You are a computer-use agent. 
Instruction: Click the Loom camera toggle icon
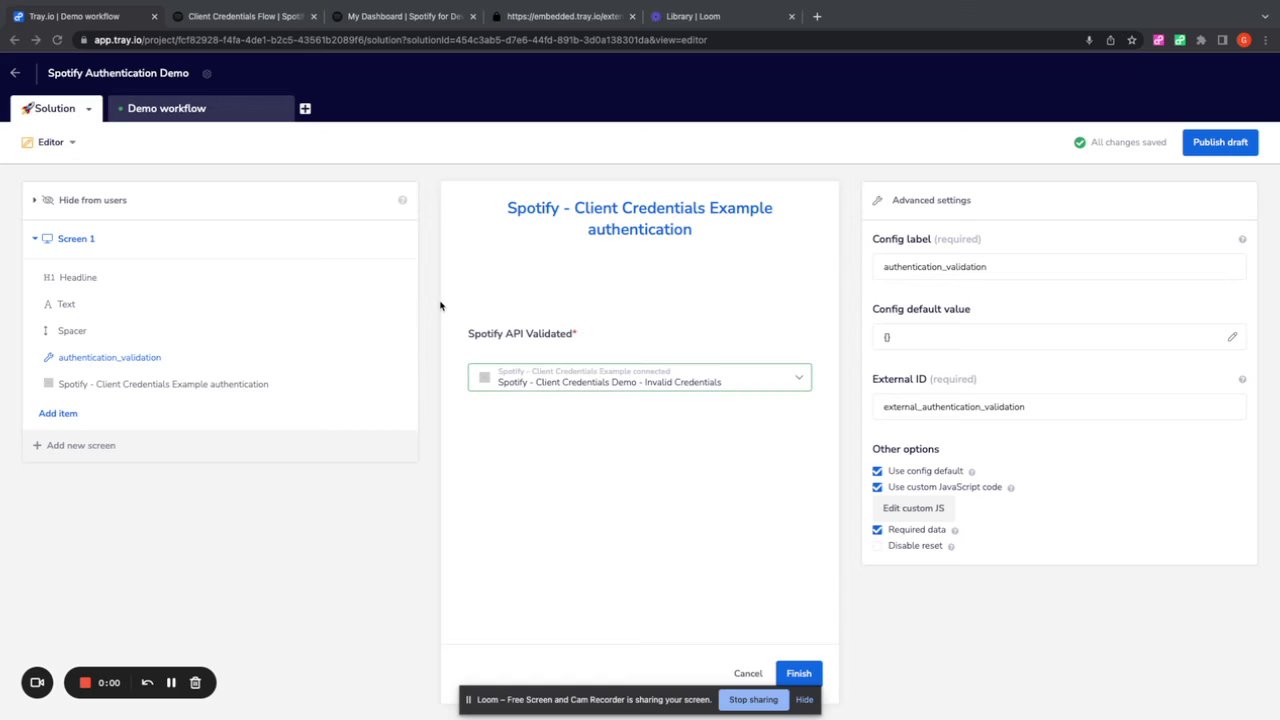(37, 683)
